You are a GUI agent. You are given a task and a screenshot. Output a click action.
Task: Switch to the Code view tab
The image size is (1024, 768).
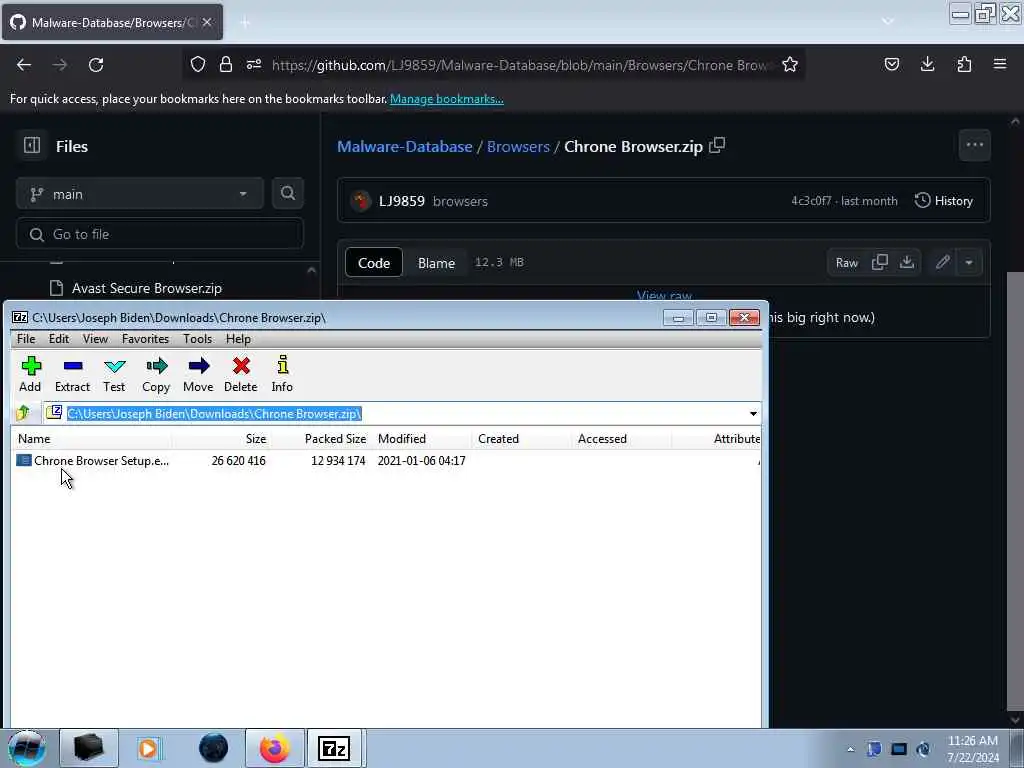click(374, 263)
